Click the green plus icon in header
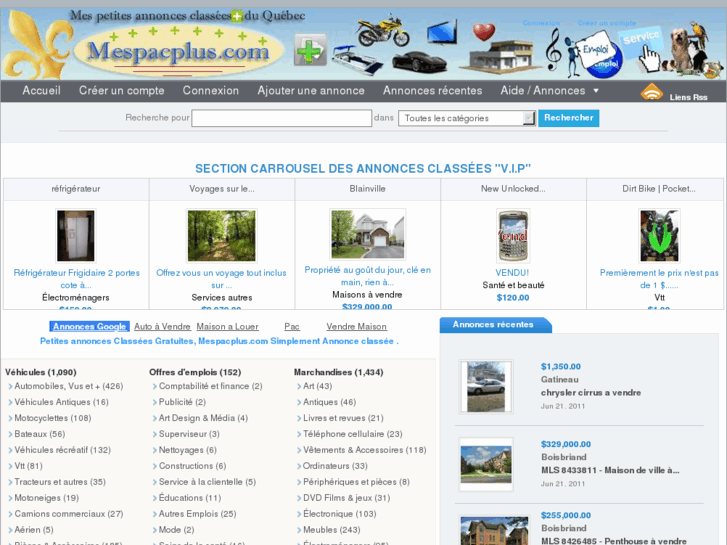The width and height of the screenshot is (727, 545). tap(310, 50)
